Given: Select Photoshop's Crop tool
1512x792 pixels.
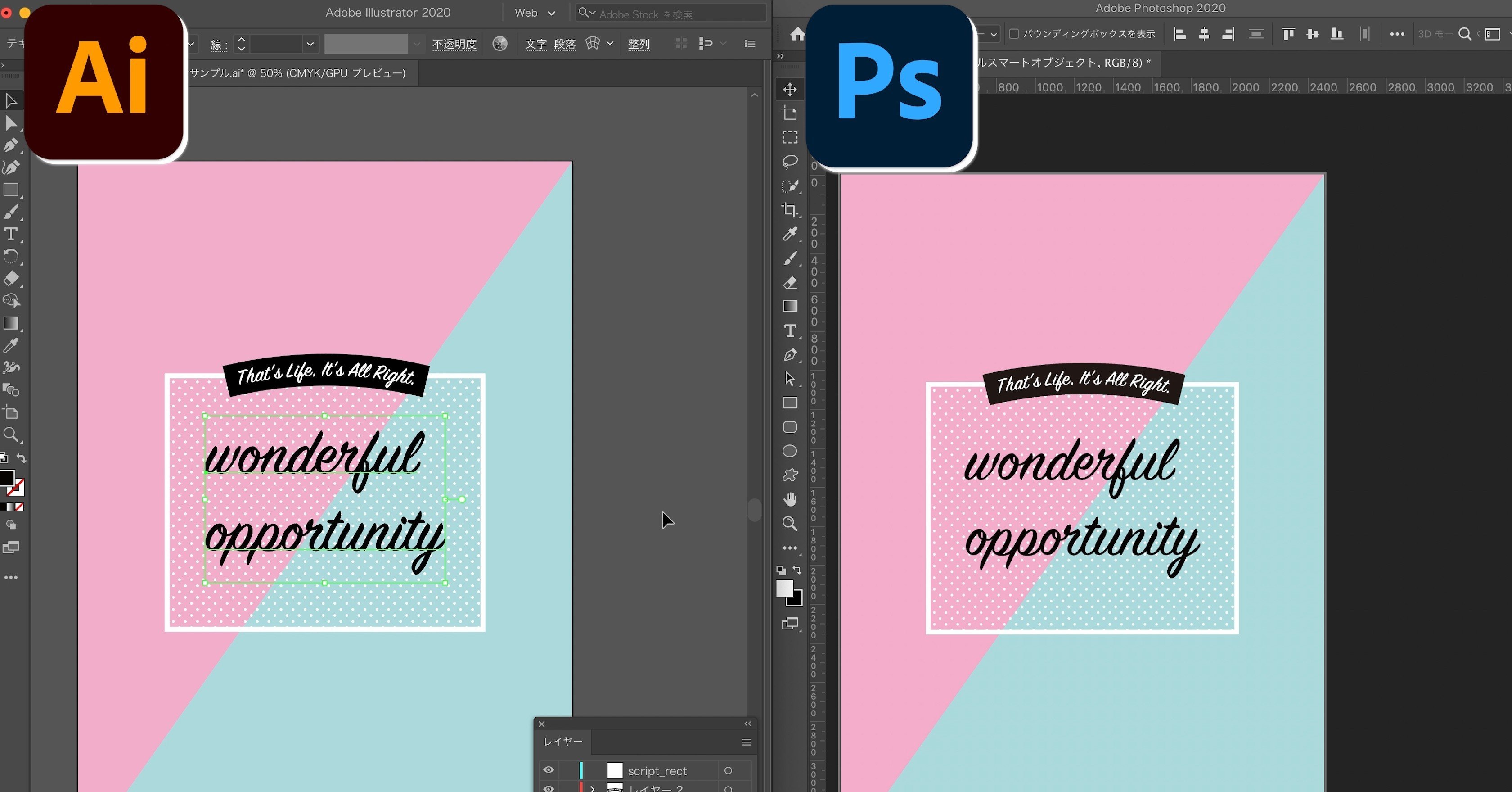Looking at the screenshot, I should pos(790,210).
